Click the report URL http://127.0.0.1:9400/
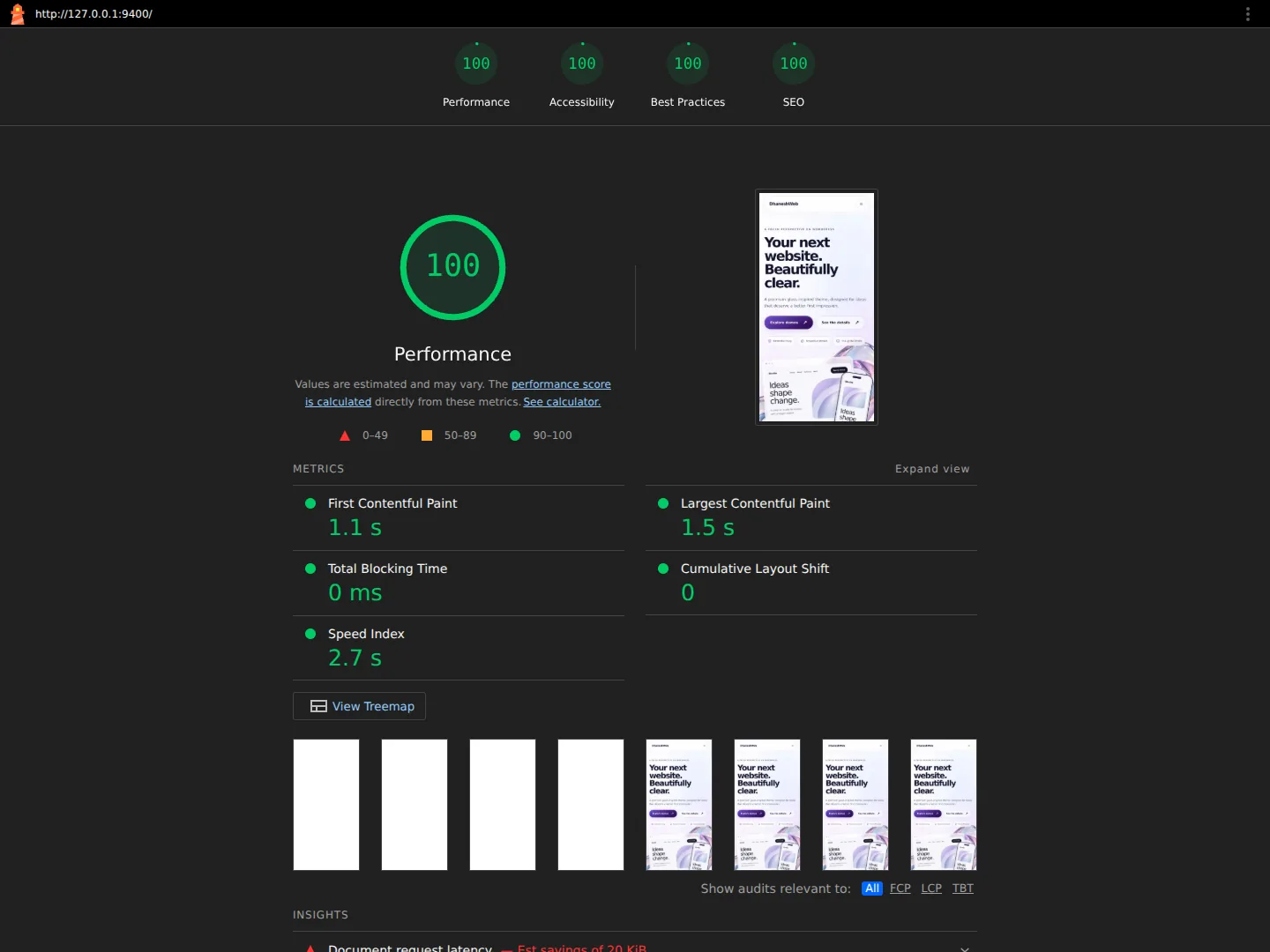The height and width of the screenshot is (952, 1270). pyautogui.click(x=93, y=14)
